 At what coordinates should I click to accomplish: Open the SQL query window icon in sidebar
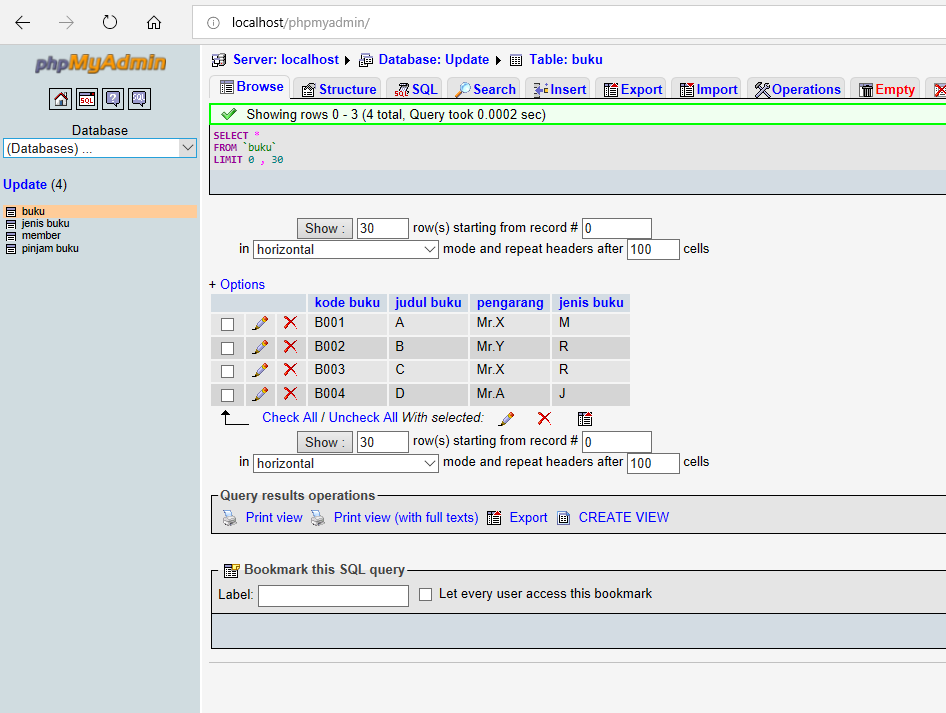pyautogui.click(x=87, y=98)
